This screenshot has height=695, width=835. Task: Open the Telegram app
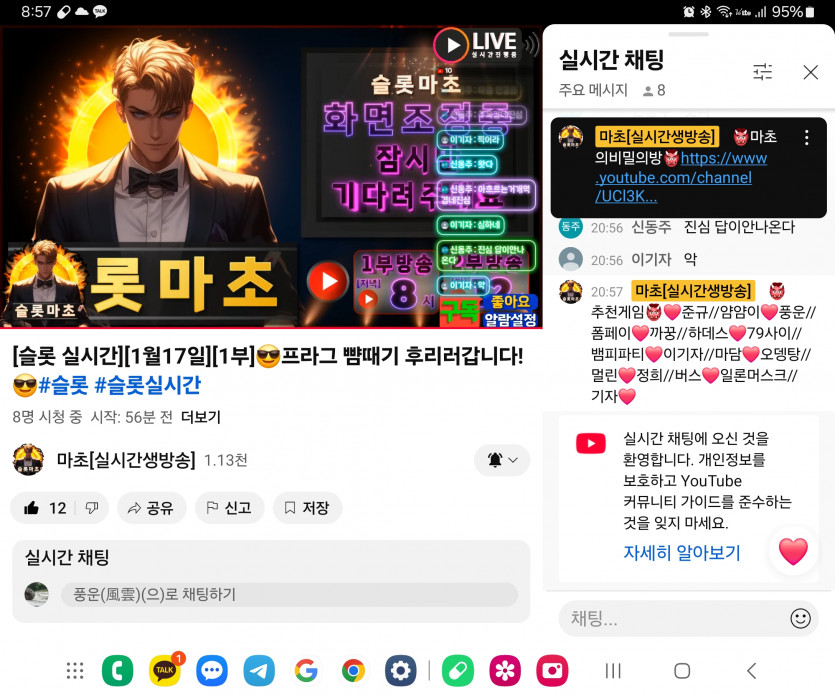tap(259, 671)
